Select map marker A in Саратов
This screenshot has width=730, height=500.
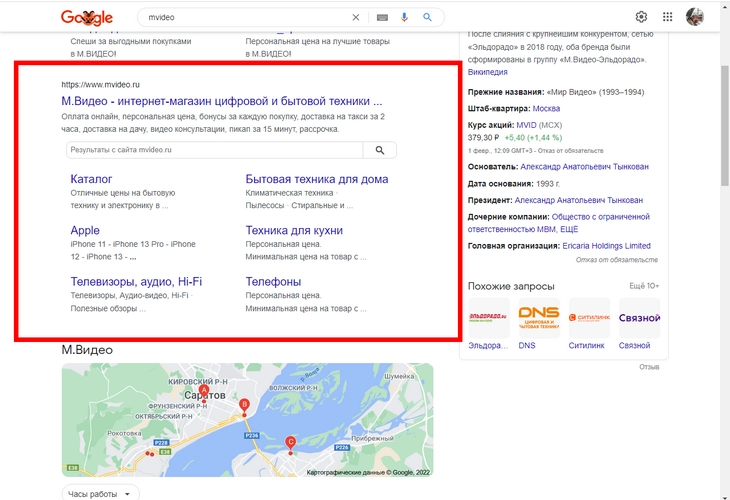tap(203, 390)
